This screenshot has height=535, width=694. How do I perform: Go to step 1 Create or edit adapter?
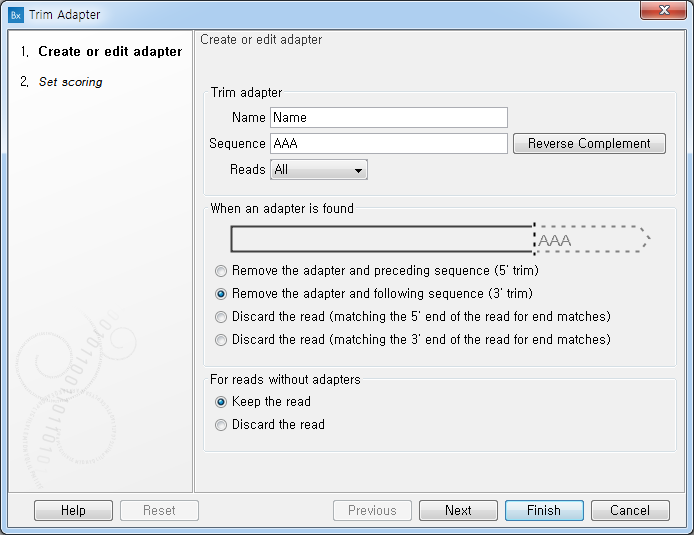[x=110, y=51]
